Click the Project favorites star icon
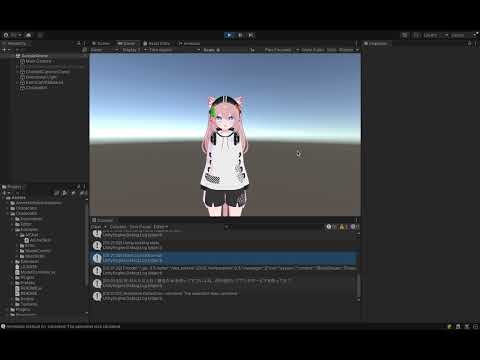480x360 pixels. pyautogui.click(x=73, y=193)
